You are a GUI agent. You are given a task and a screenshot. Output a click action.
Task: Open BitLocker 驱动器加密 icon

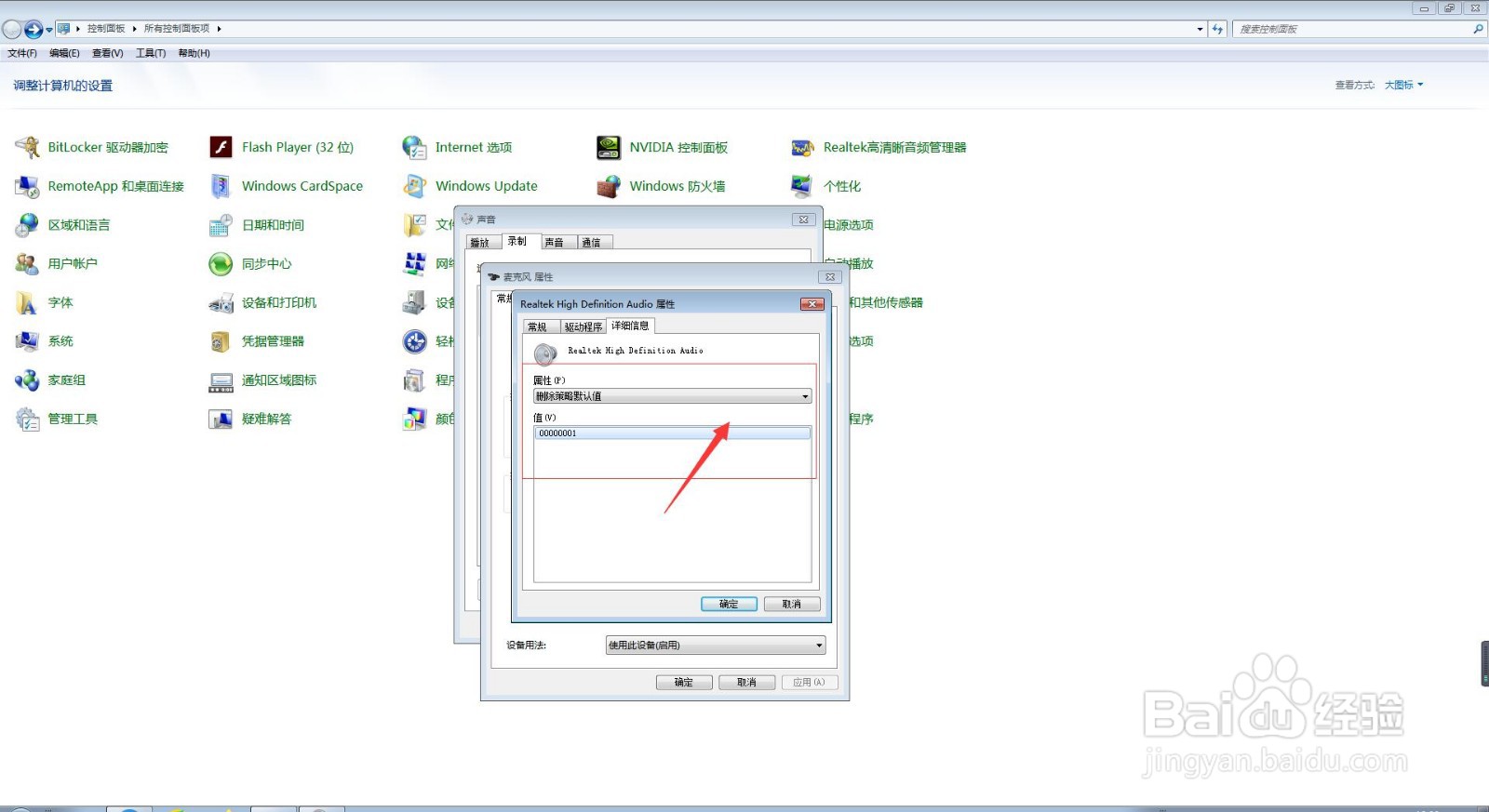pos(28,147)
